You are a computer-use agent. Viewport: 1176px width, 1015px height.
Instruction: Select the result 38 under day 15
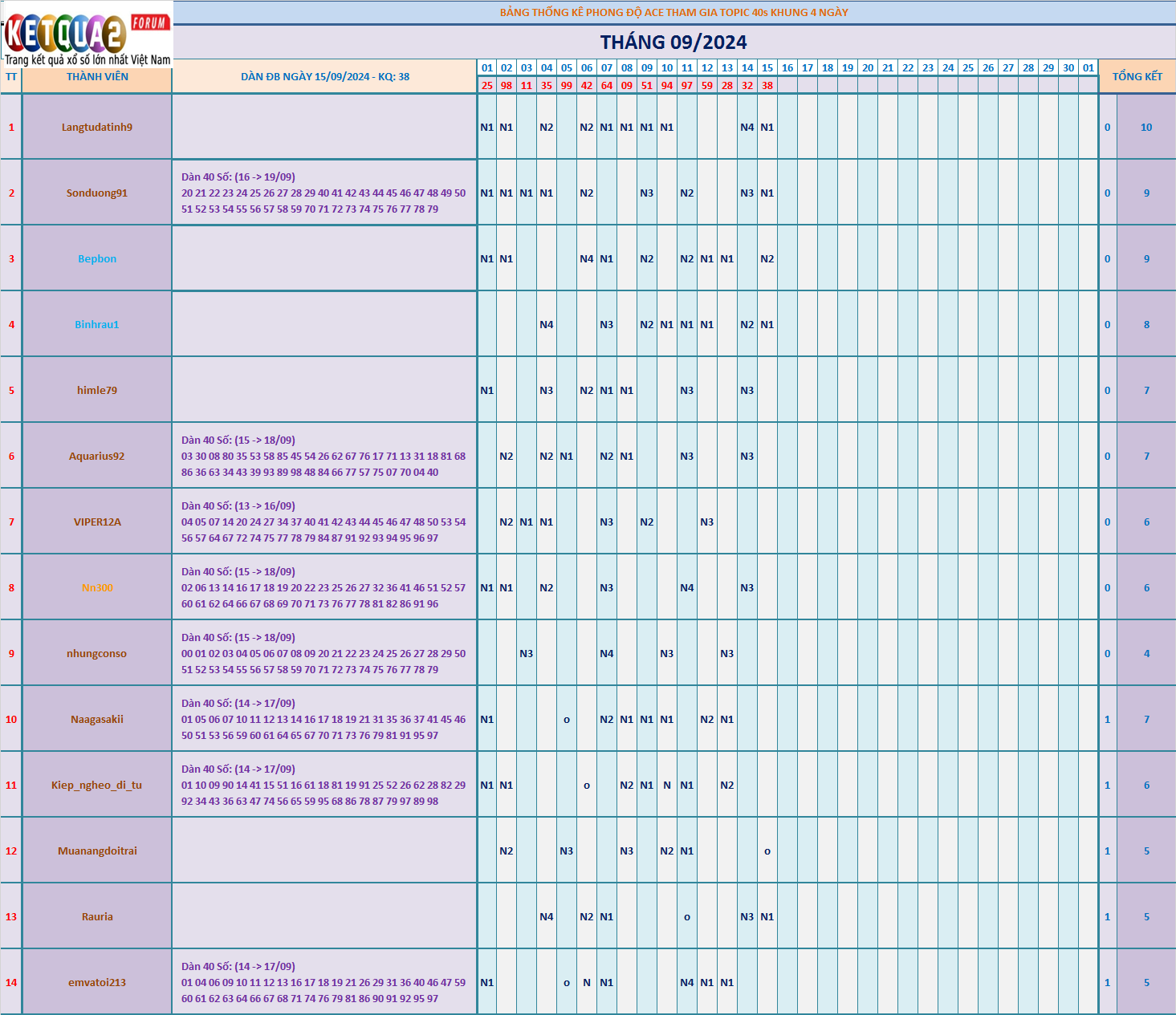click(x=767, y=85)
